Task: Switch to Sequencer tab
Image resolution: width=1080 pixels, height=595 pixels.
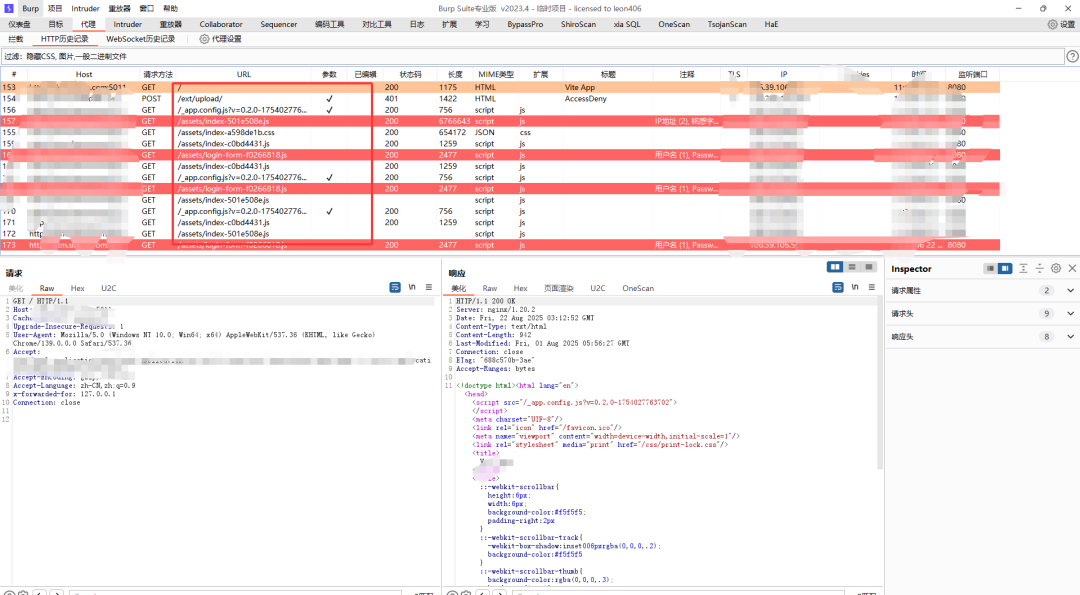Action: tap(278, 24)
